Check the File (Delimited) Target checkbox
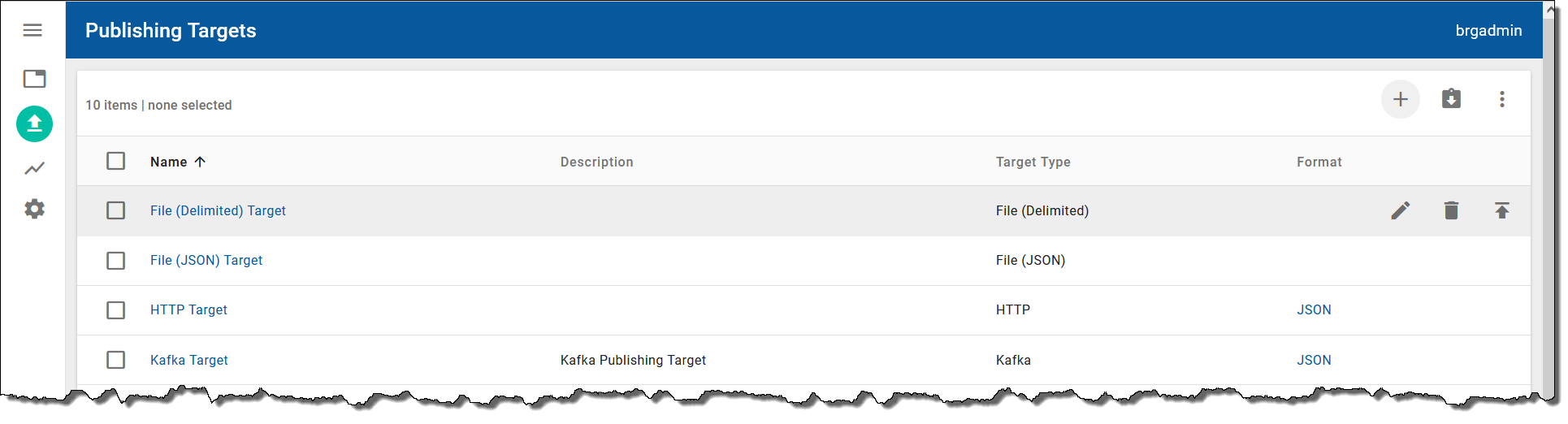1568x424 pixels. point(116,210)
